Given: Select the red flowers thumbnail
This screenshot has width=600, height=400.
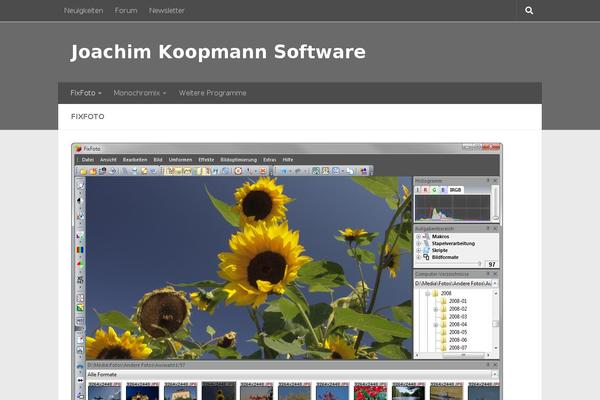Looking at the screenshot, I should [x=370, y=392].
